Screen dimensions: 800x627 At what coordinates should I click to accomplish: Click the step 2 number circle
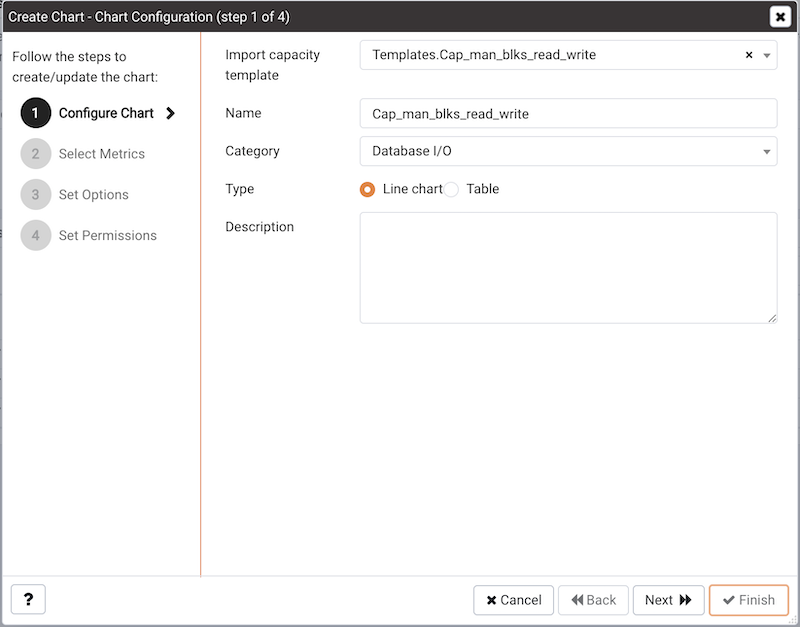tap(36, 154)
